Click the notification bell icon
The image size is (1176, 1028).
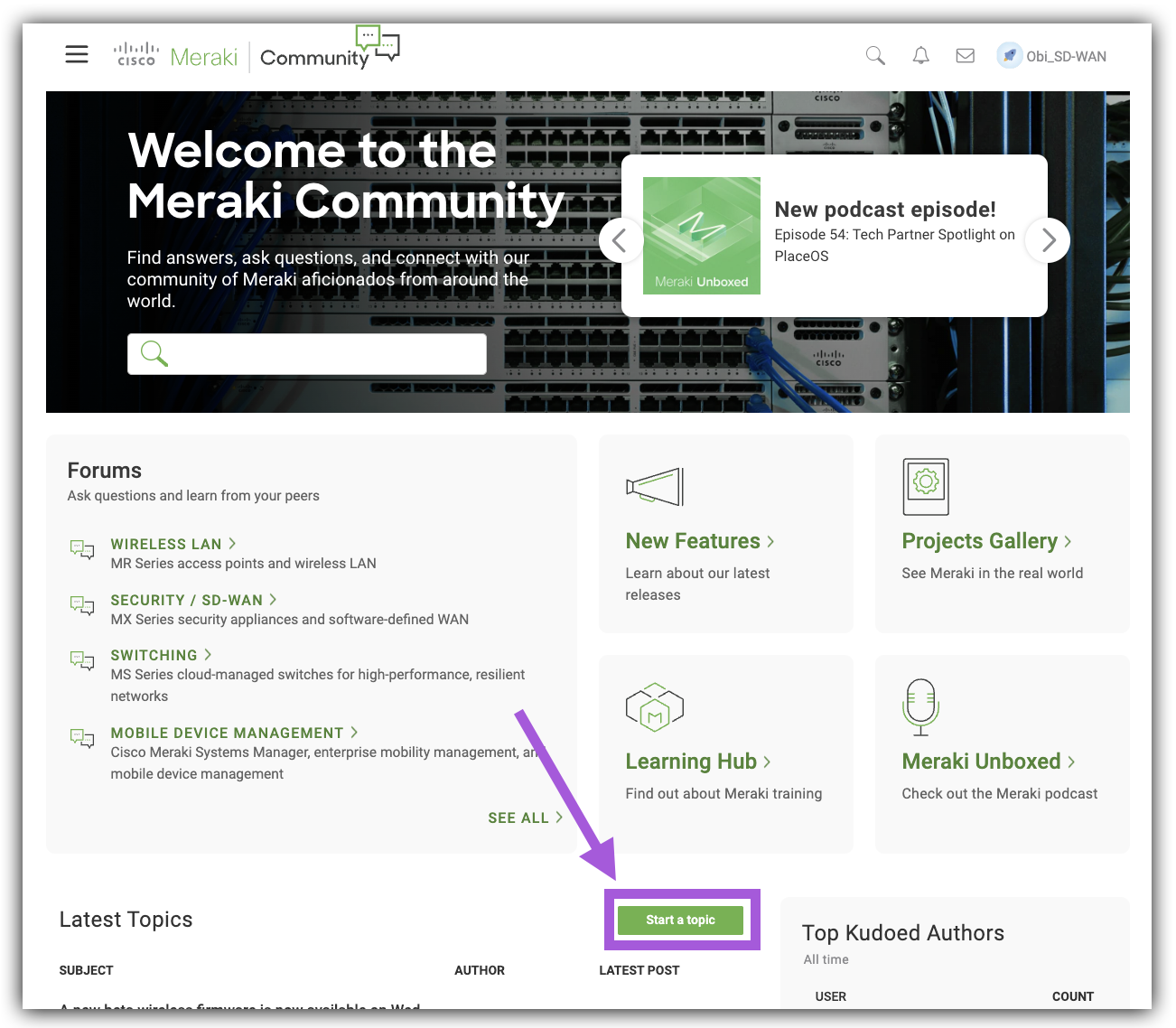(x=920, y=55)
